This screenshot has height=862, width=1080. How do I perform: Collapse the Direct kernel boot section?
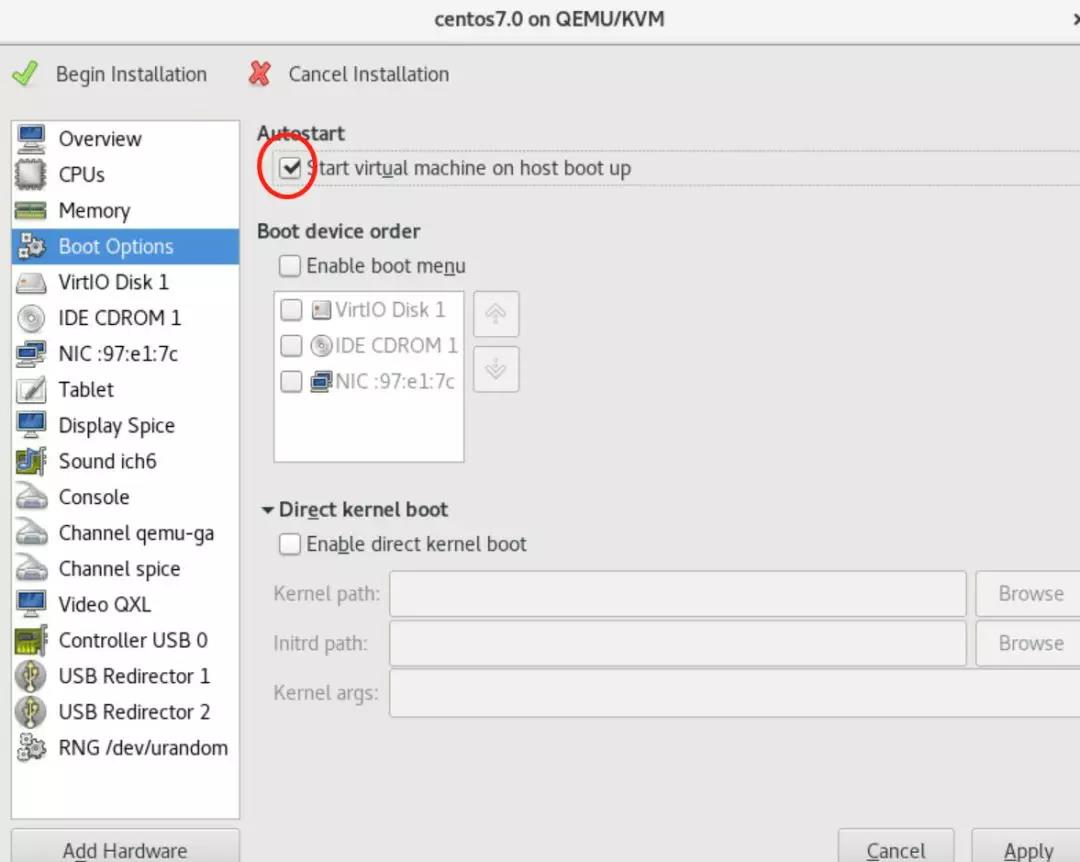click(x=267, y=510)
